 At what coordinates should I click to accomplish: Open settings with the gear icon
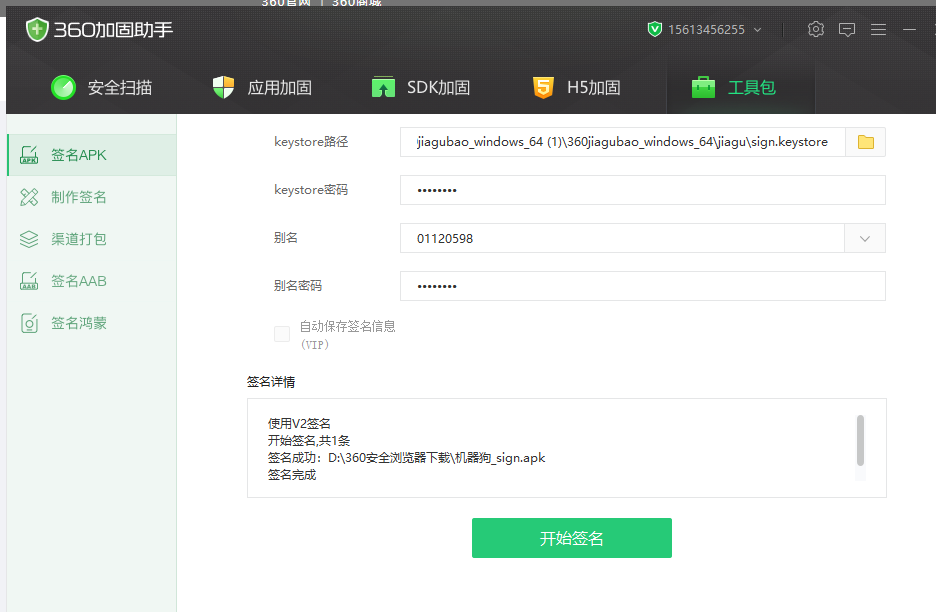[x=815, y=29]
